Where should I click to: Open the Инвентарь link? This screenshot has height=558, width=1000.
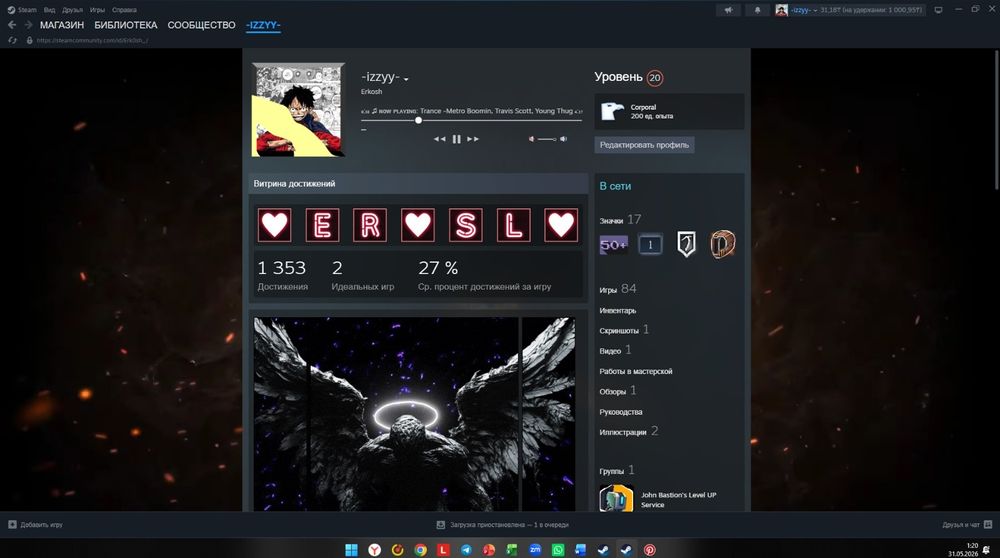pos(617,311)
